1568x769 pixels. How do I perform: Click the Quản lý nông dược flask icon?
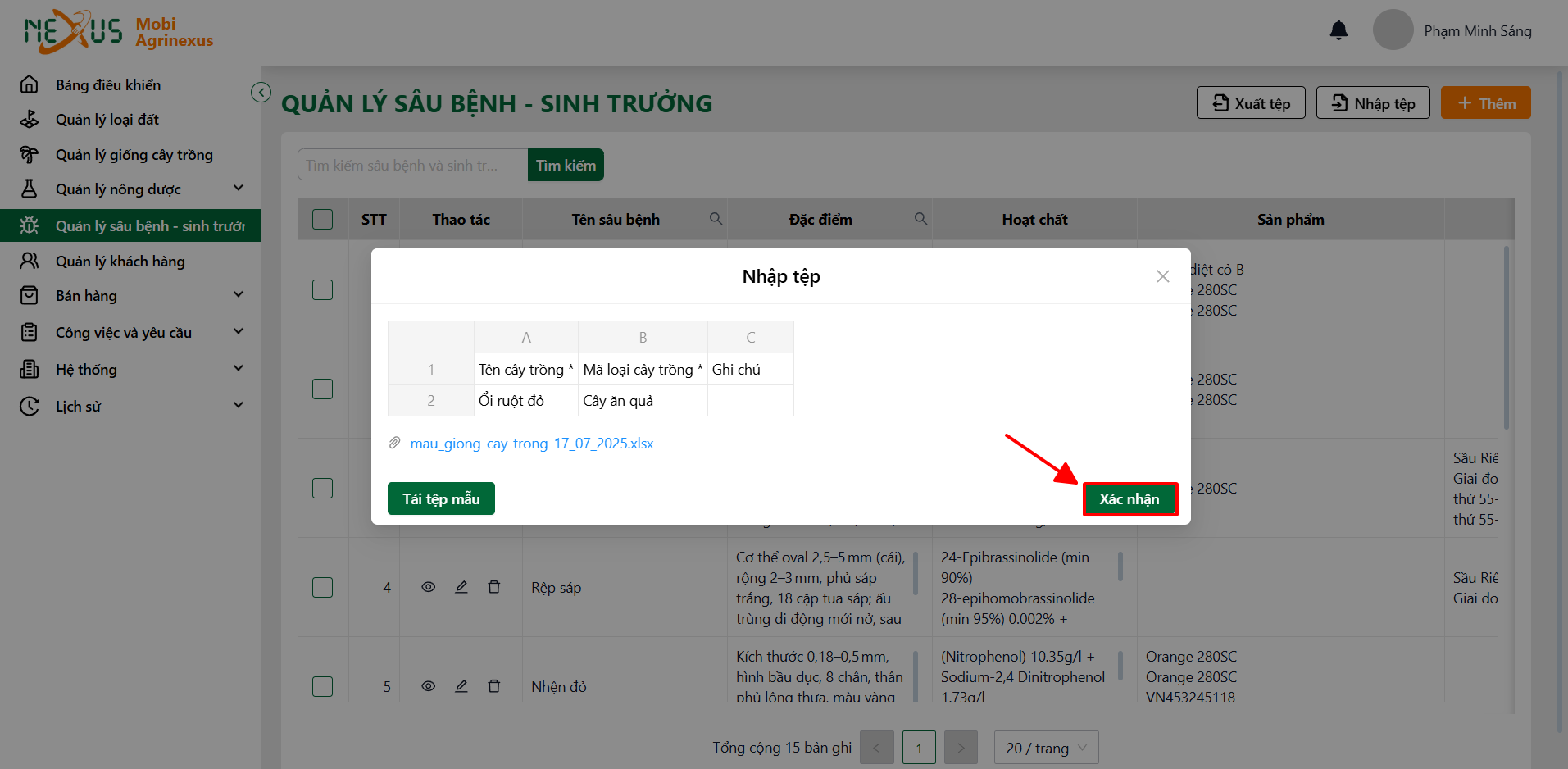pos(30,189)
